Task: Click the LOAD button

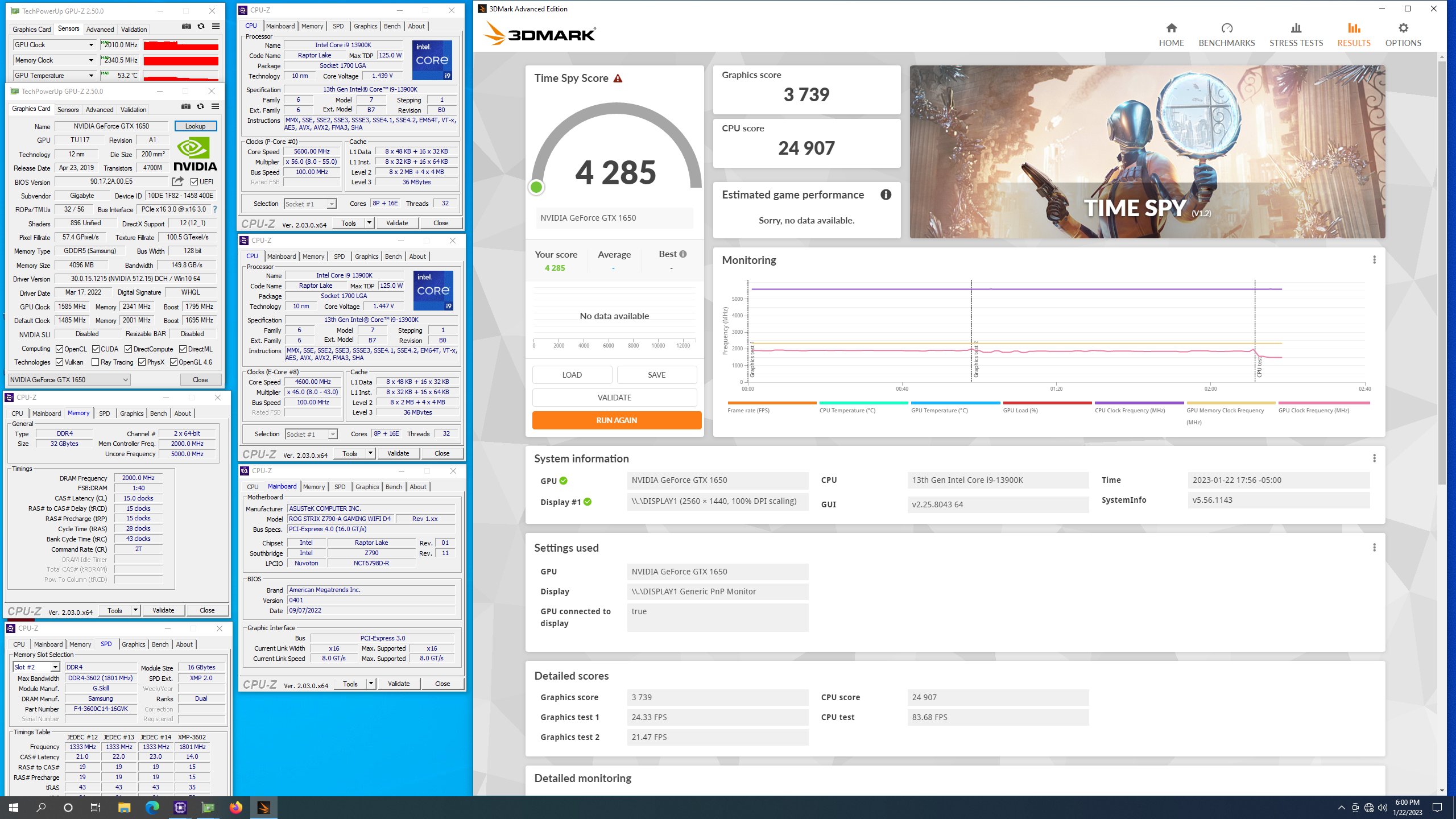Action: [x=572, y=375]
